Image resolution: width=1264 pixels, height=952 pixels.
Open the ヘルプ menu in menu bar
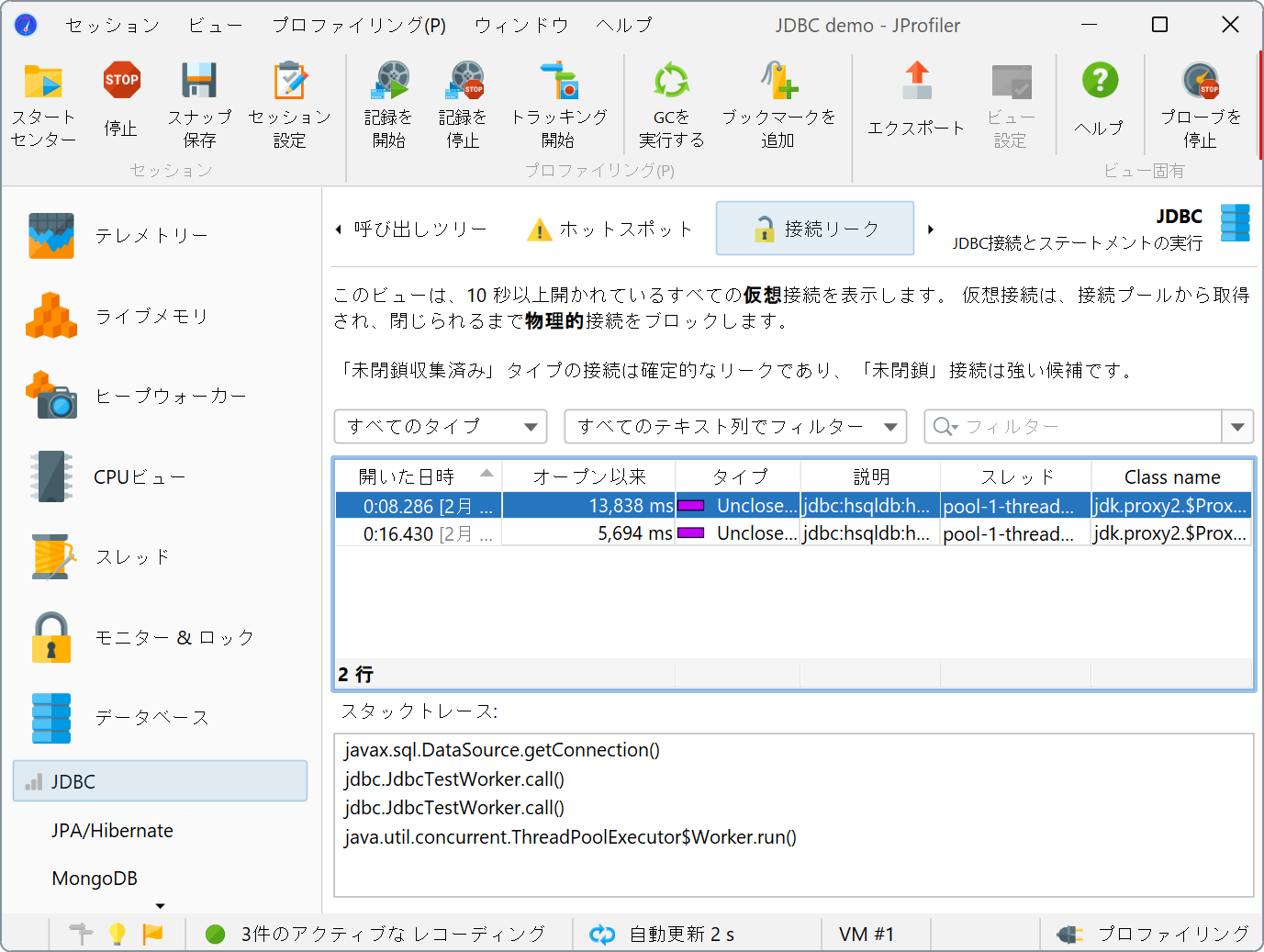click(x=624, y=25)
